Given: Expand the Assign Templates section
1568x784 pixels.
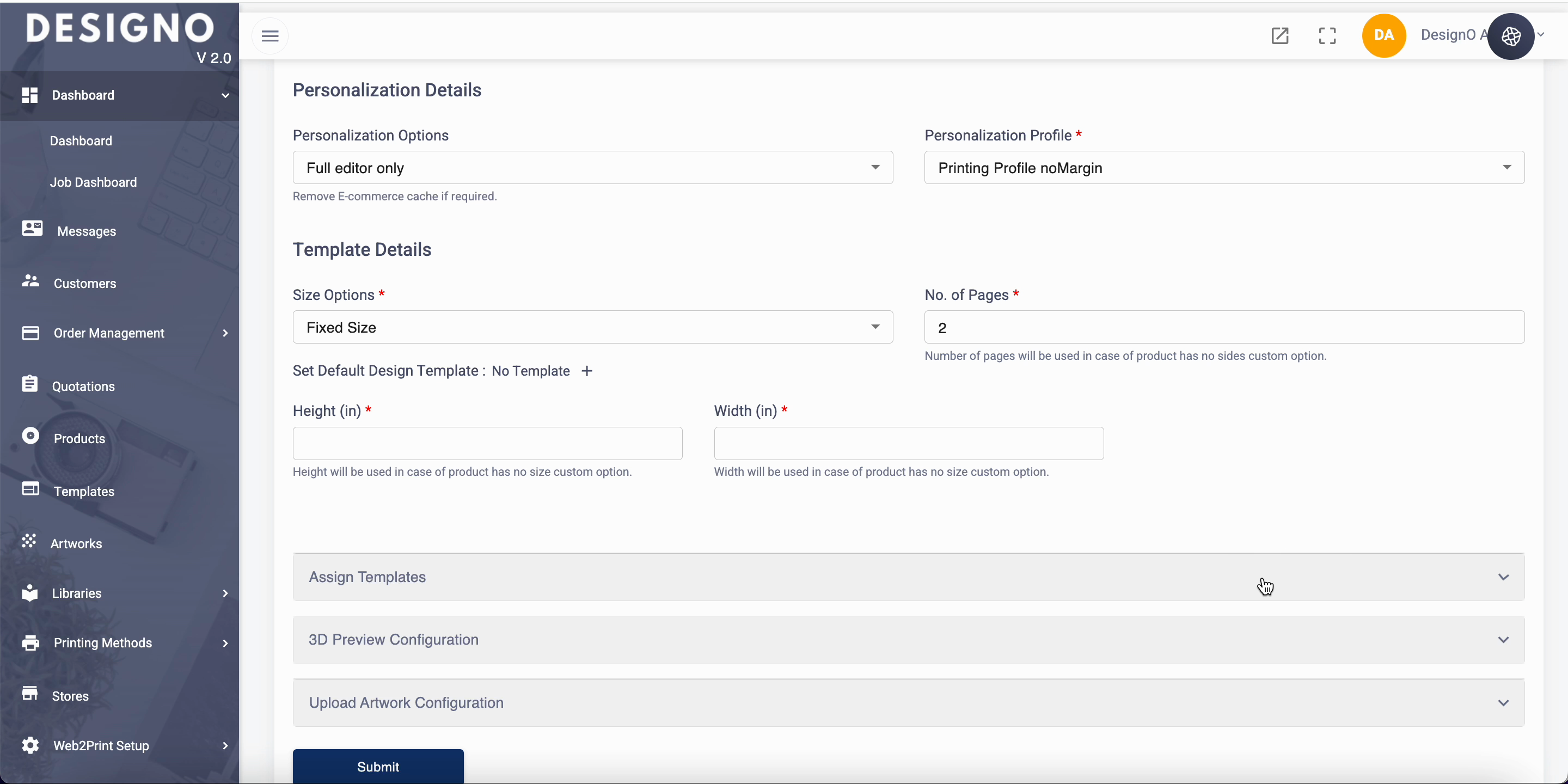Looking at the screenshot, I should pyautogui.click(x=908, y=577).
